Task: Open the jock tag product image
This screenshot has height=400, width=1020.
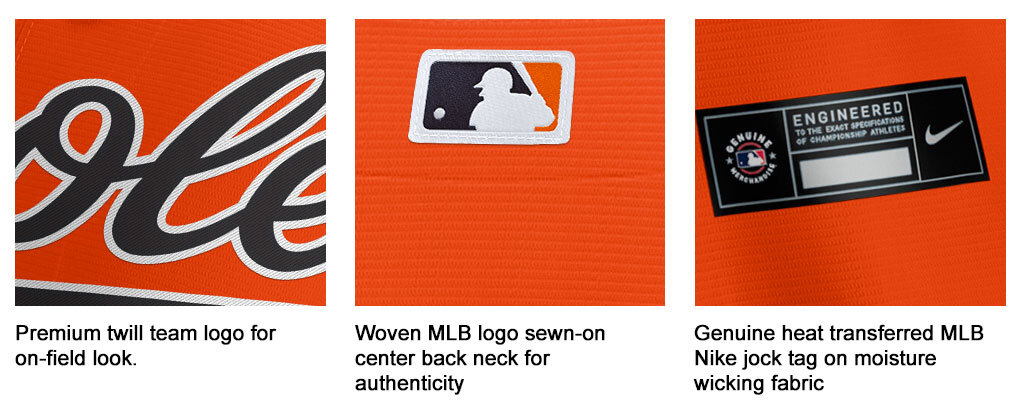Action: click(850, 162)
